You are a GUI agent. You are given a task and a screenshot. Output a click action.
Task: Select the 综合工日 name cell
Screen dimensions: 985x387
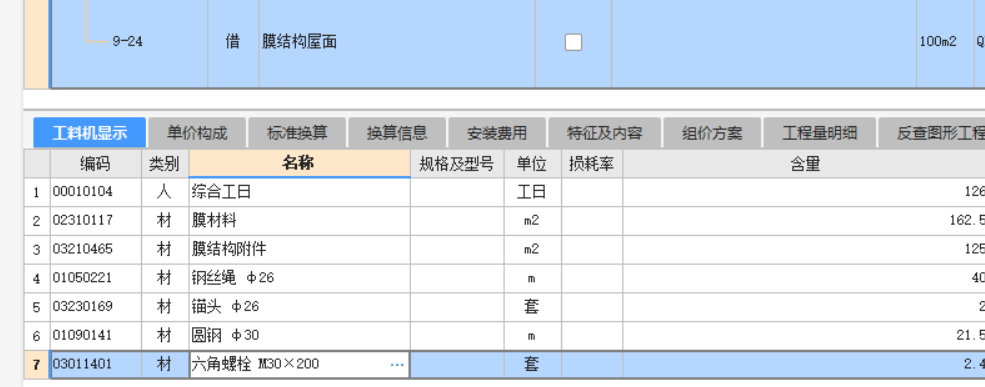point(299,192)
